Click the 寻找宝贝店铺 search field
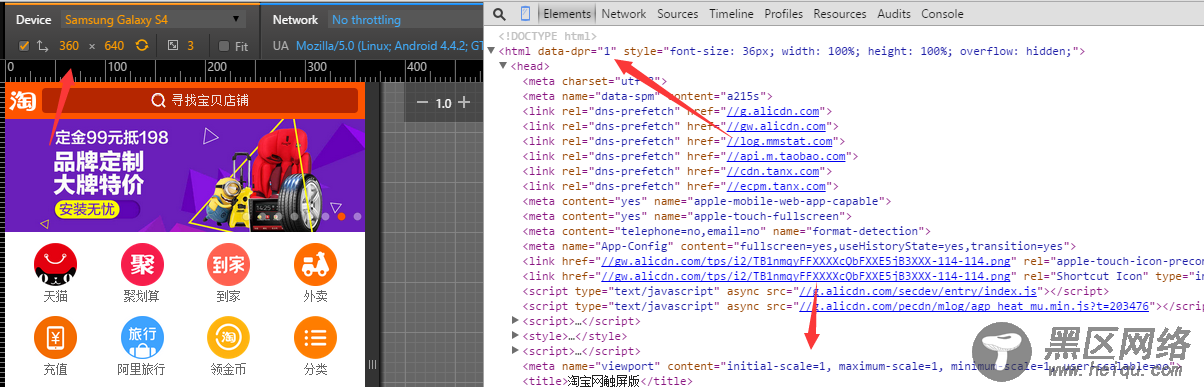Screen dimensions: 1204x387 click(x=200, y=100)
